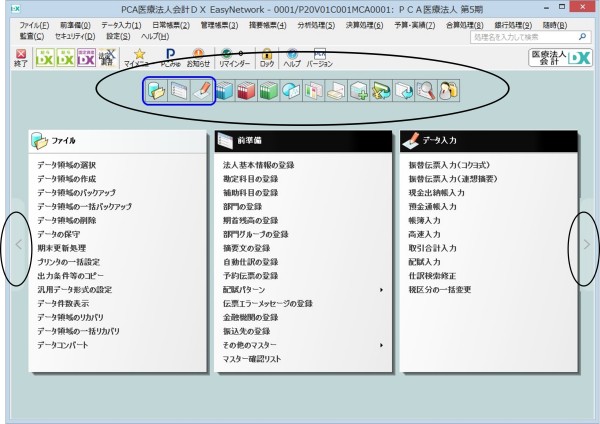Click the ロック padlock icon

click(x=267, y=58)
